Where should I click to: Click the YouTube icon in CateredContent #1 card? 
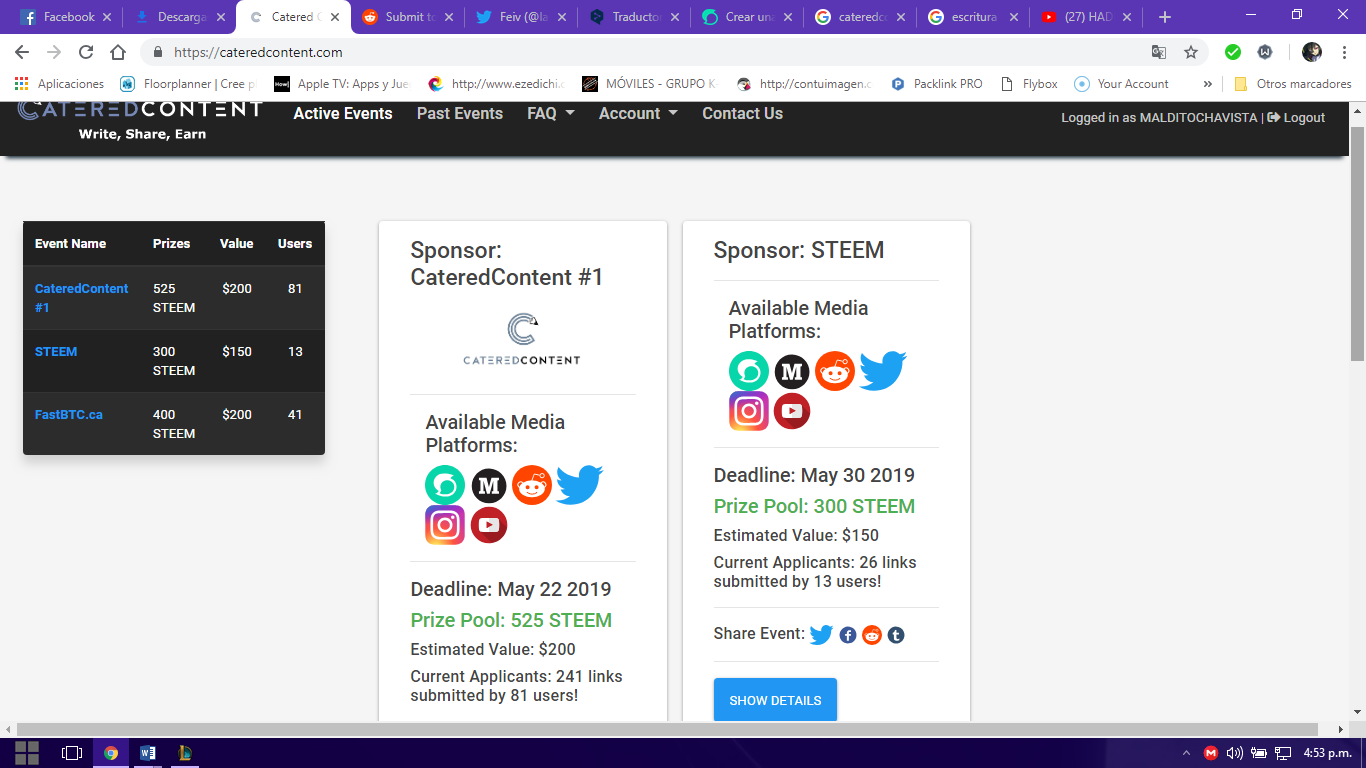489,525
